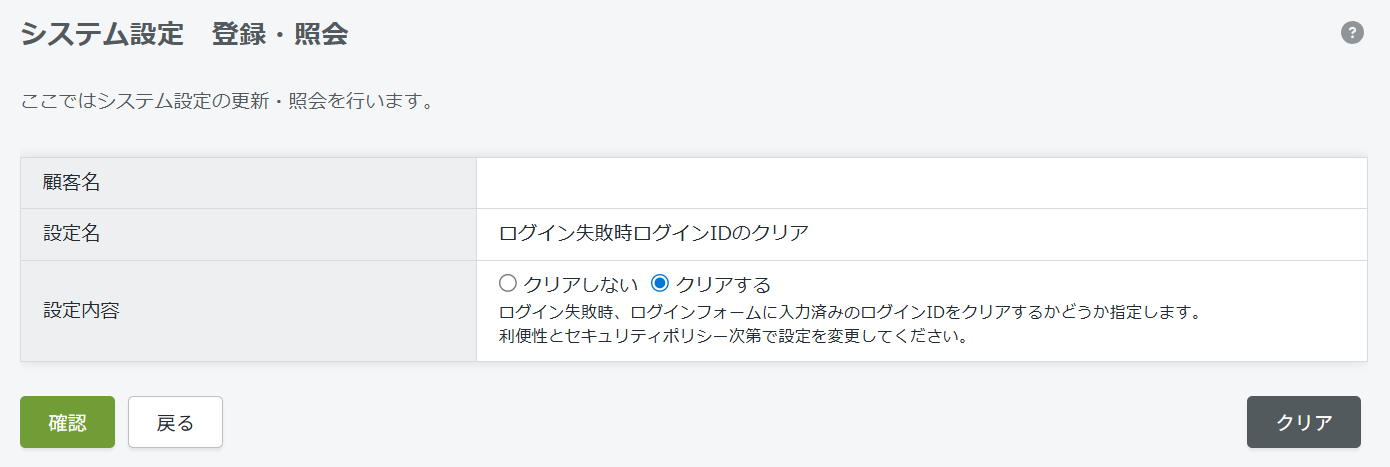Click the 登録・照会 part of the title
Viewport: 1390px width, 467px height.
point(280,34)
